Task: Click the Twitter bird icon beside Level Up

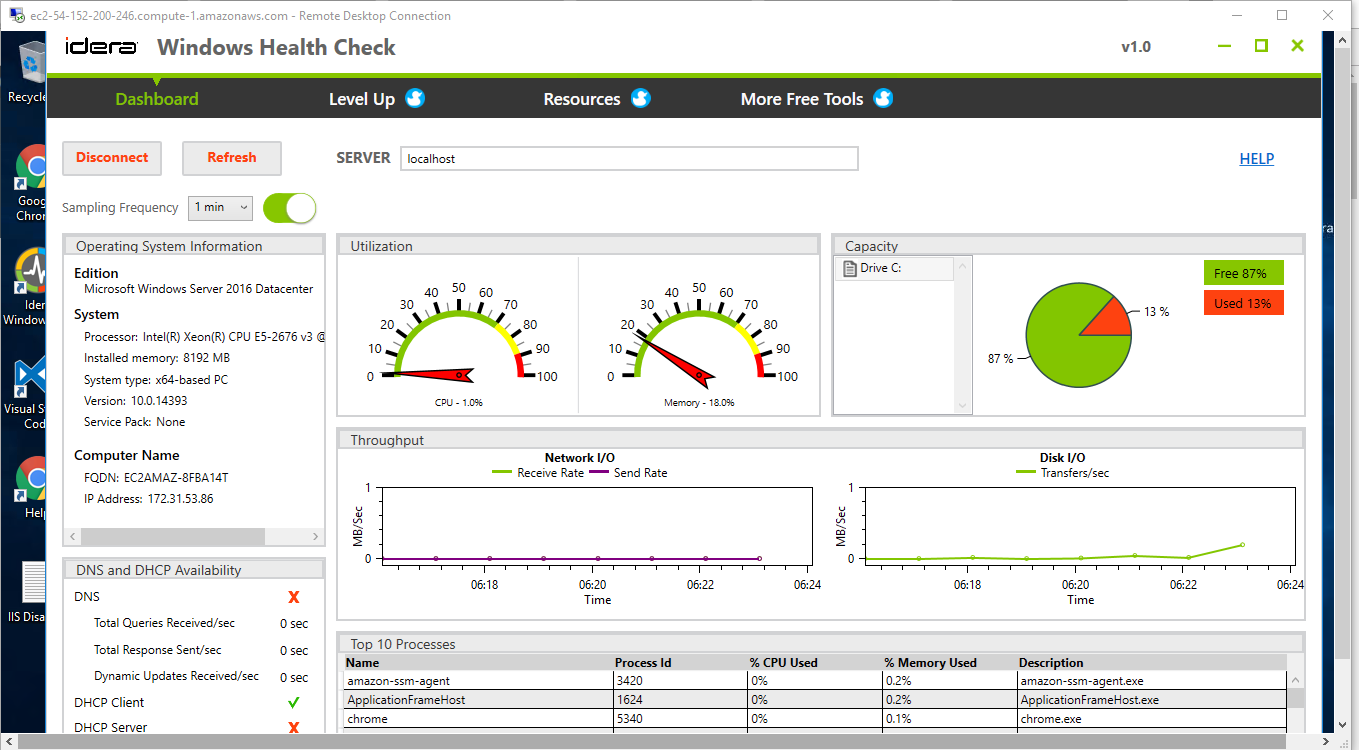Action: 415,98
